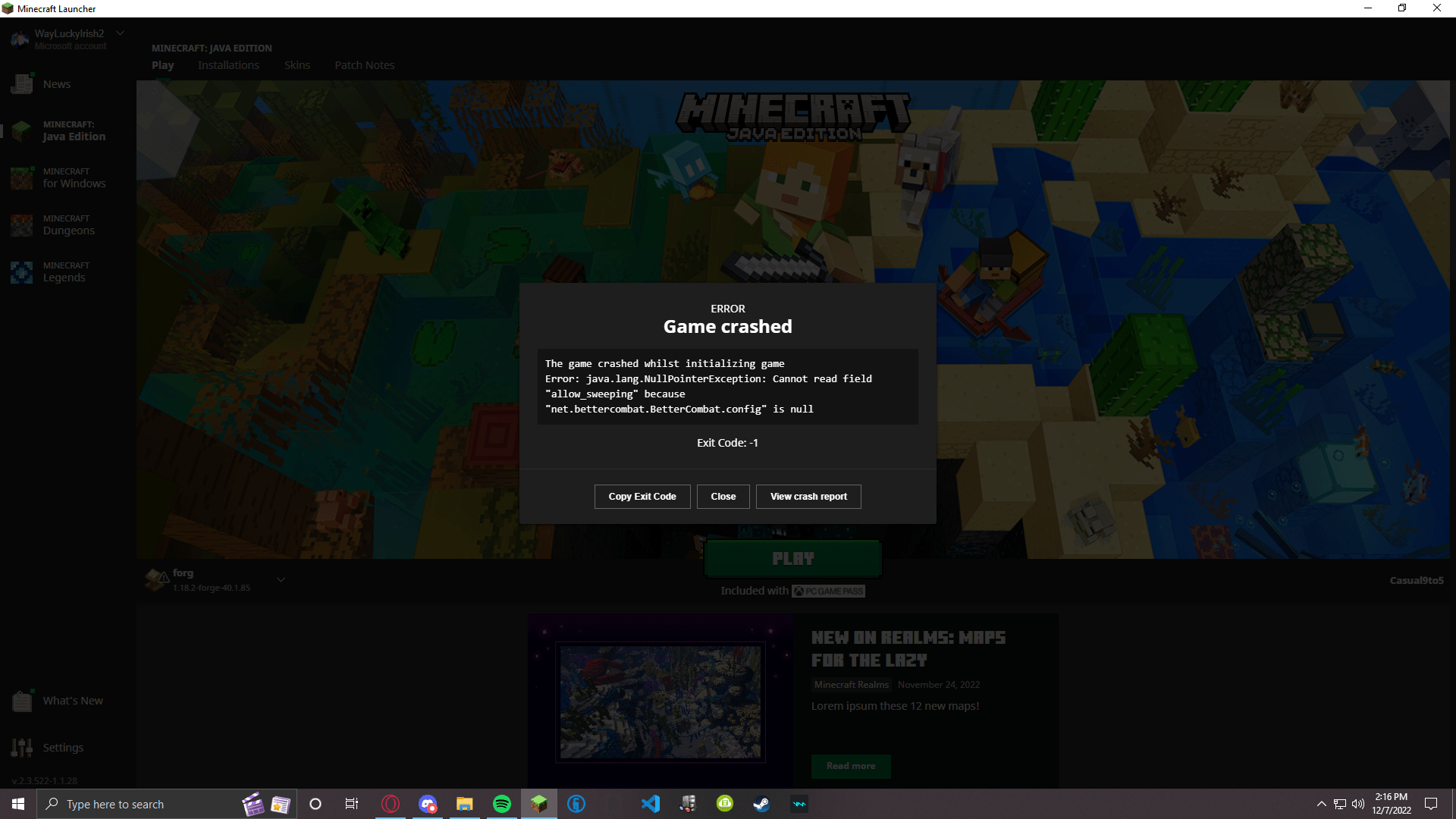1456x819 pixels.
Task: Open Visual Studio Code from taskbar
Action: (651, 804)
